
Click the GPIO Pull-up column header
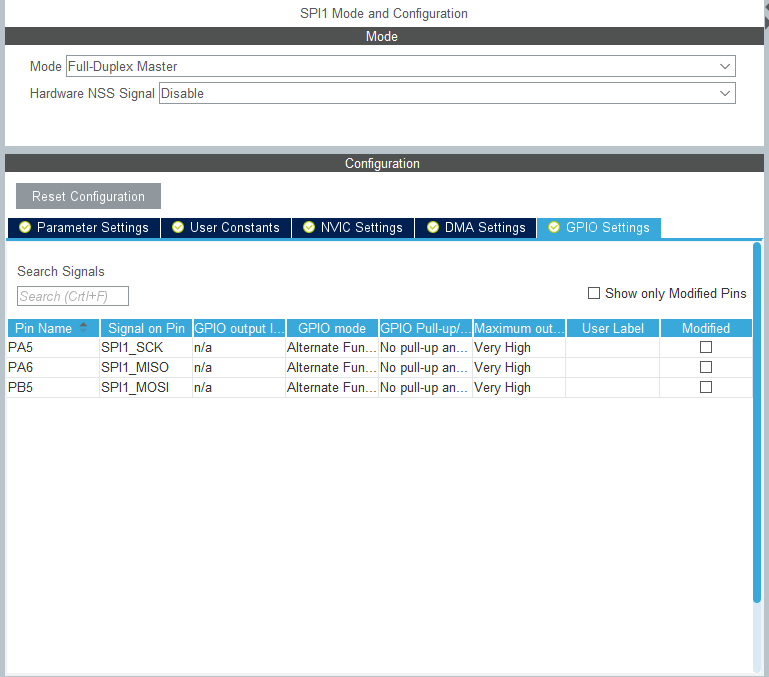425,328
